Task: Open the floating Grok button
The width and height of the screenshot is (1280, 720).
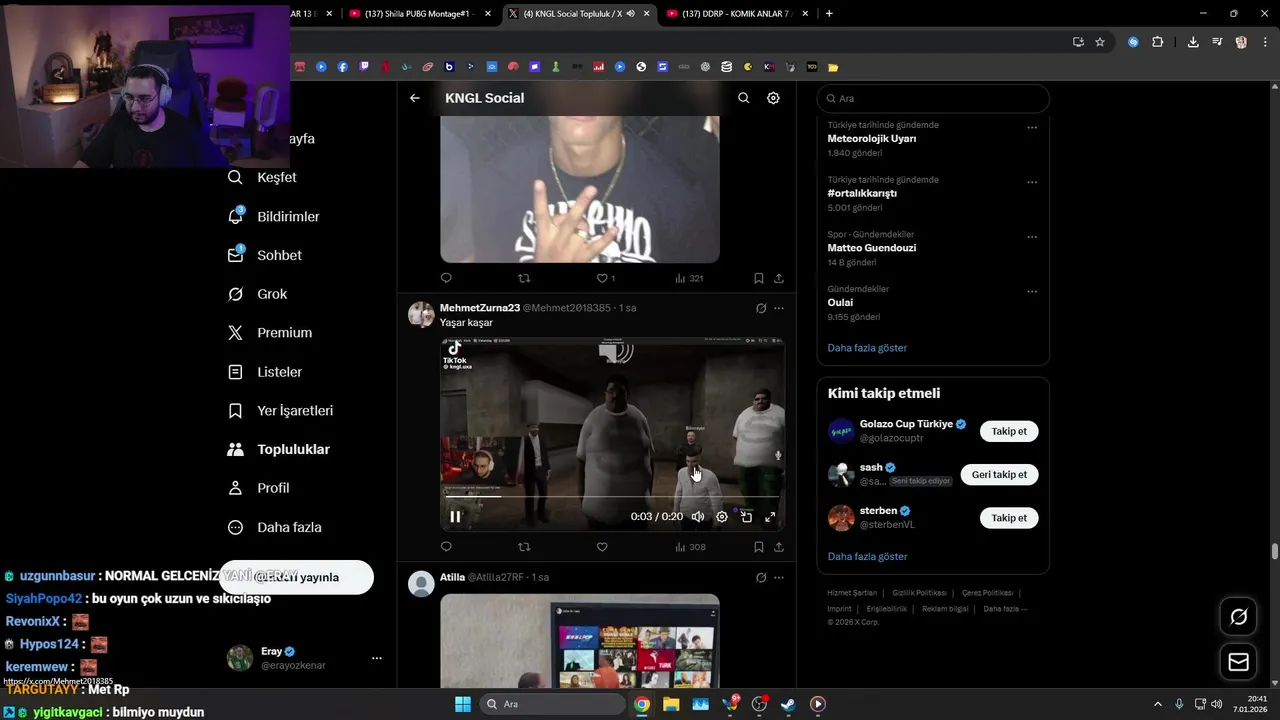Action: point(1238,617)
